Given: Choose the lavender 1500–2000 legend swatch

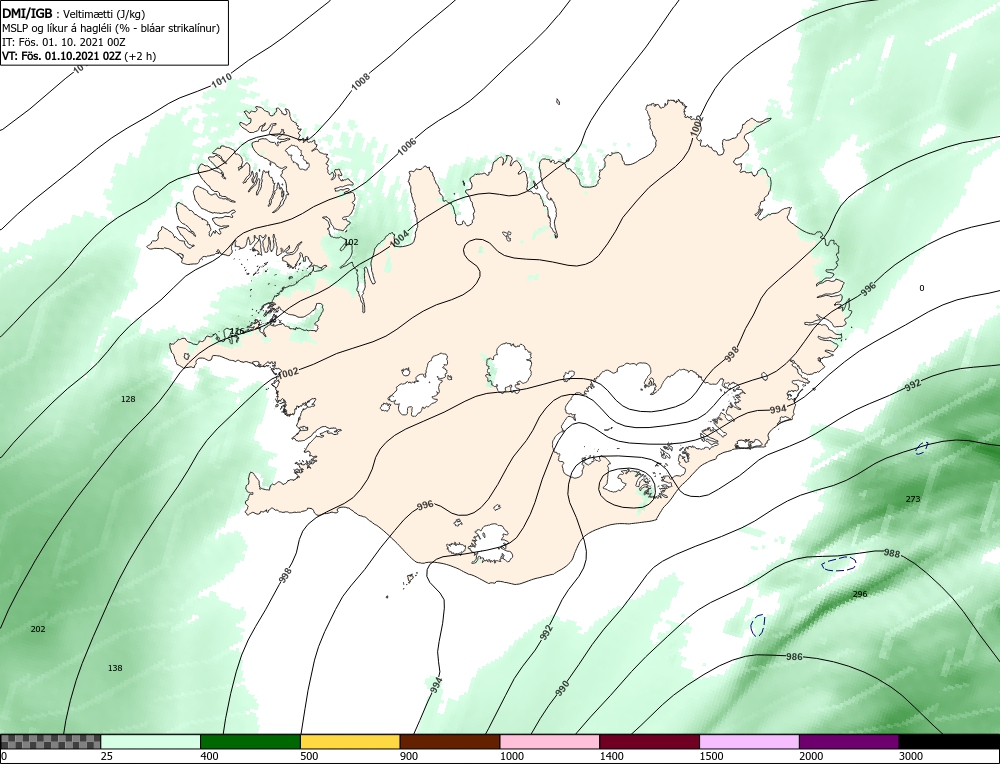Looking at the screenshot, I should pyautogui.click(x=749, y=741).
